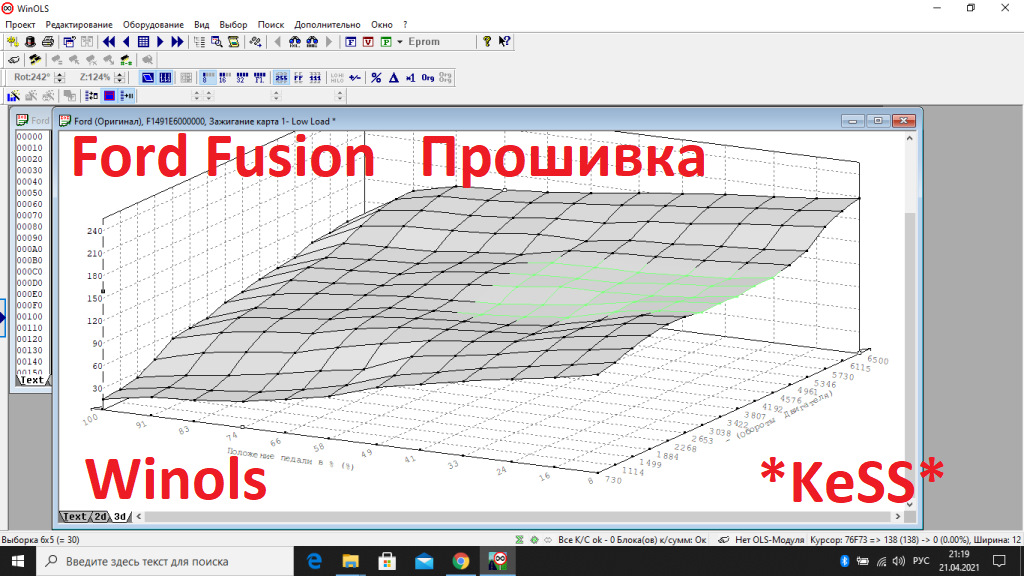Jump to the last map with double-right arrows
This screenshot has width=1024, height=576.
[177, 42]
